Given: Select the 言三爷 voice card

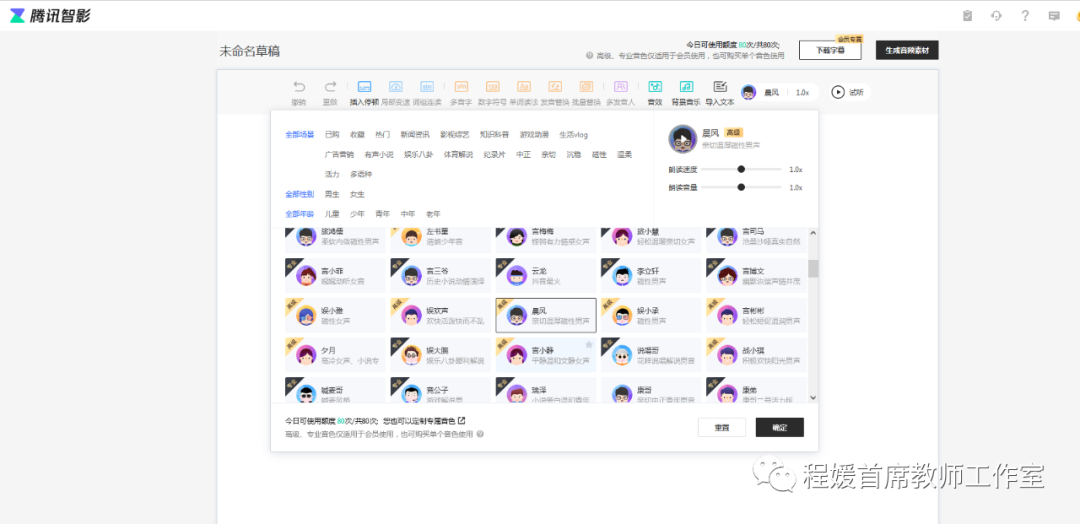Looking at the screenshot, I should 440,275.
